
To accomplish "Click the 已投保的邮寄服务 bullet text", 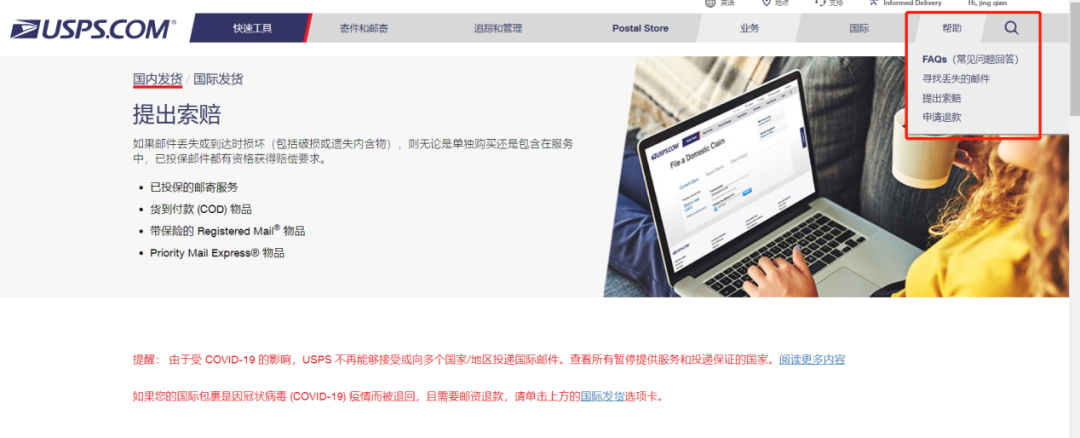I will [194, 187].
